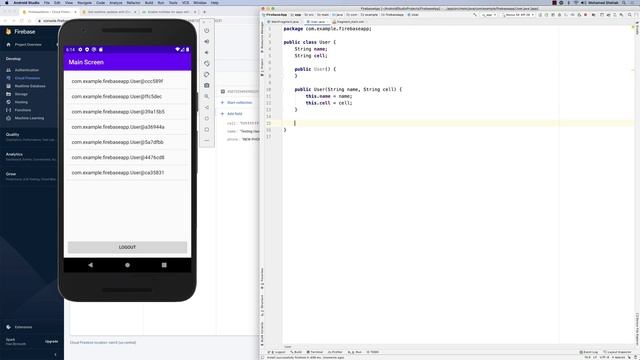Tap the list row User@a36944a
The image size is (640, 360).
[x=127, y=127]
